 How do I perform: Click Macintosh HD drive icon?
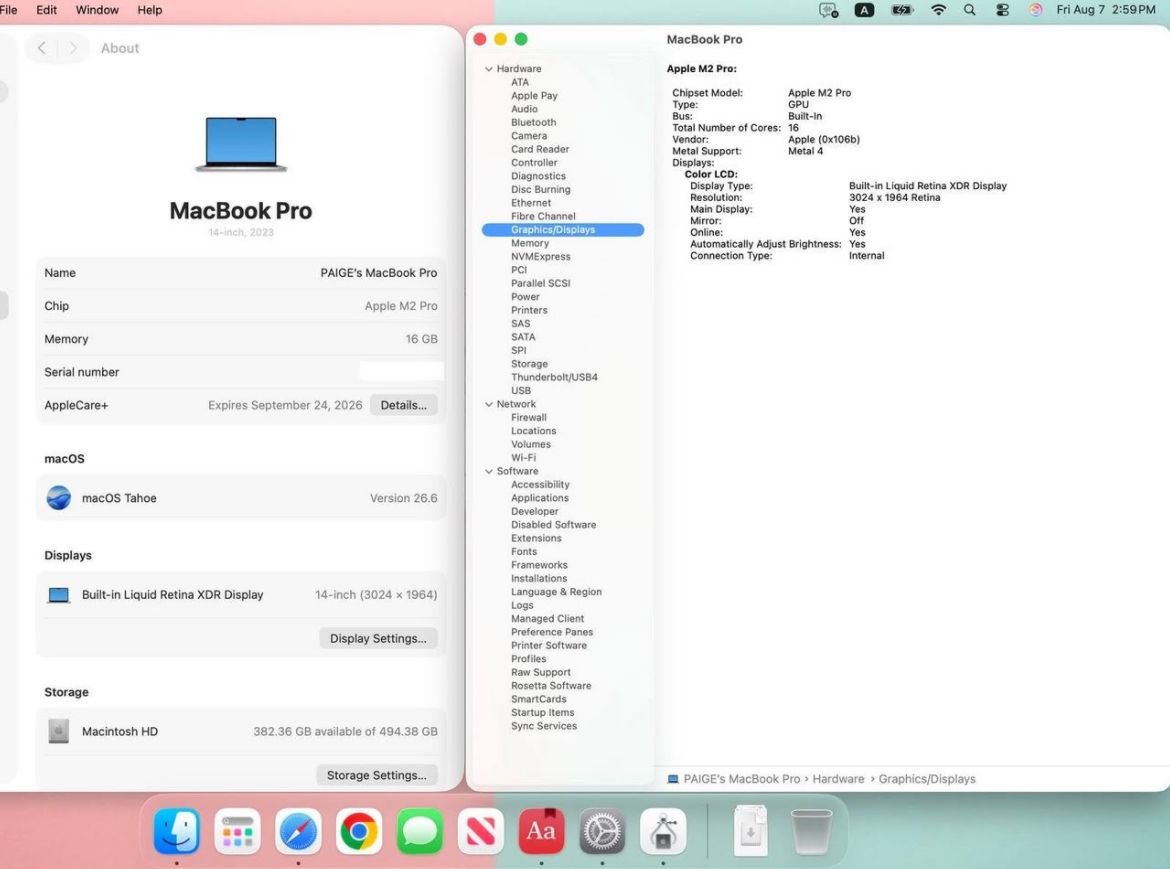58,731
